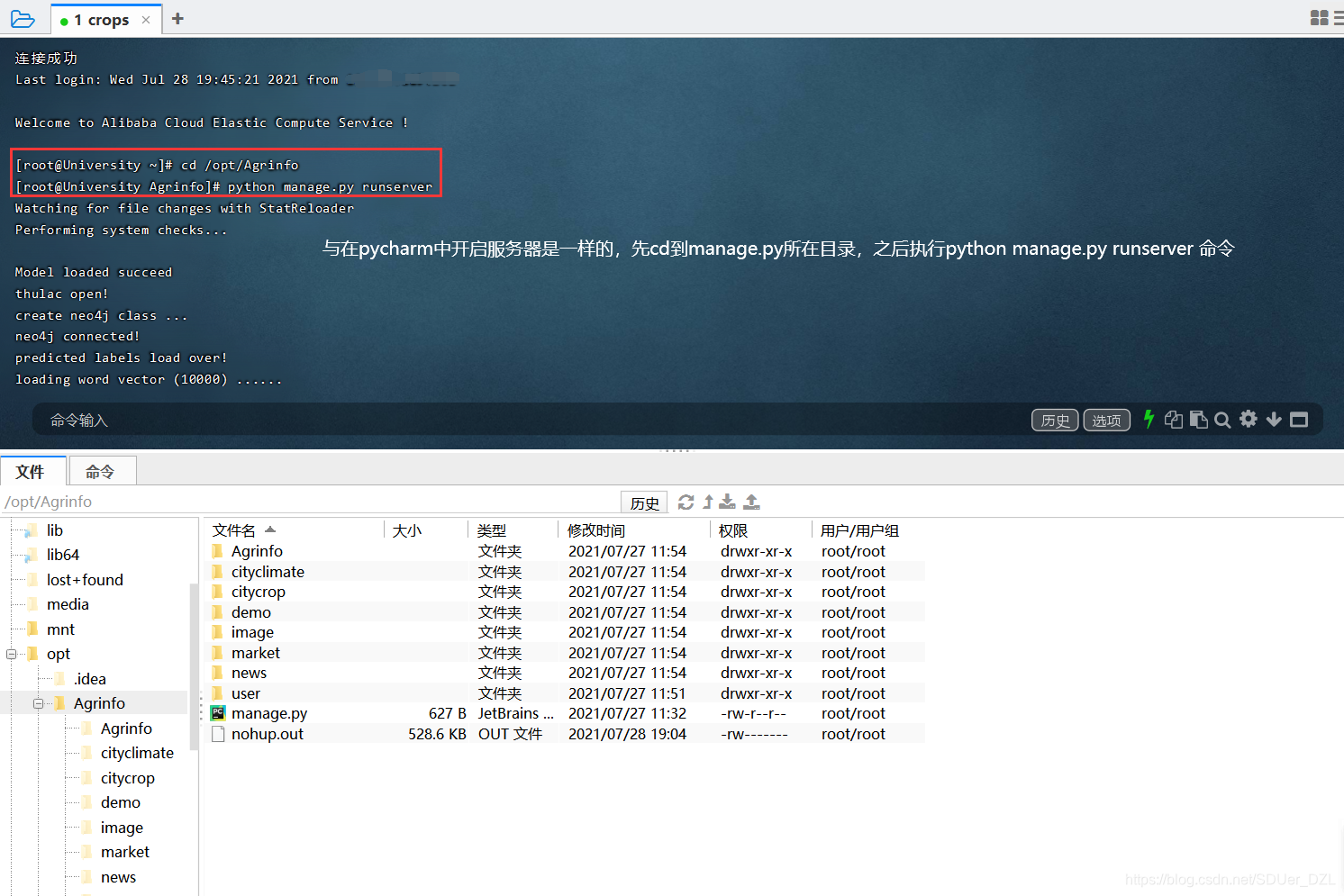The height and width of the screenshot is (896, 1344).
Task: Select news row in file list
Action: click(566, 673)
